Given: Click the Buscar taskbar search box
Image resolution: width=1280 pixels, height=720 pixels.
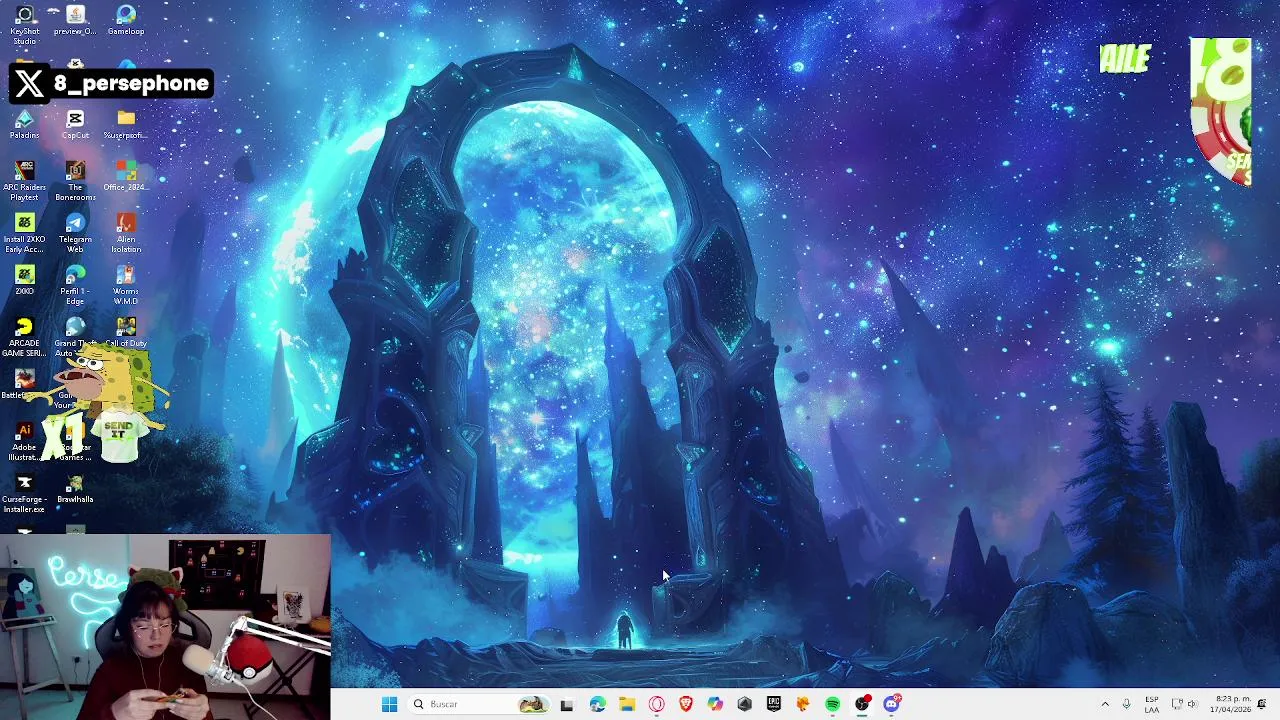Looking at the screenshot, I should tap(480, 704).
